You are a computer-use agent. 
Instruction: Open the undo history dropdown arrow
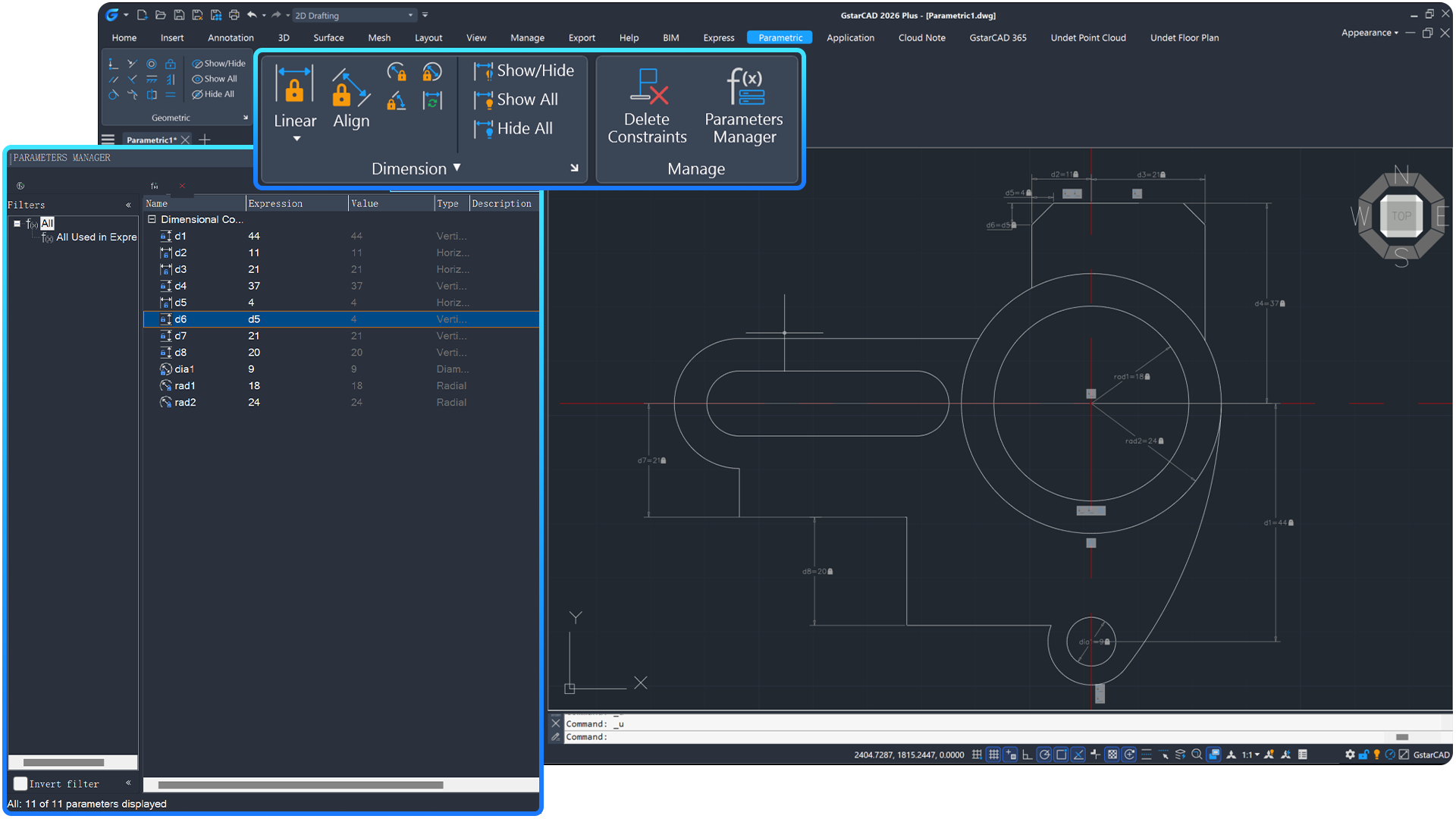(263, 15)
